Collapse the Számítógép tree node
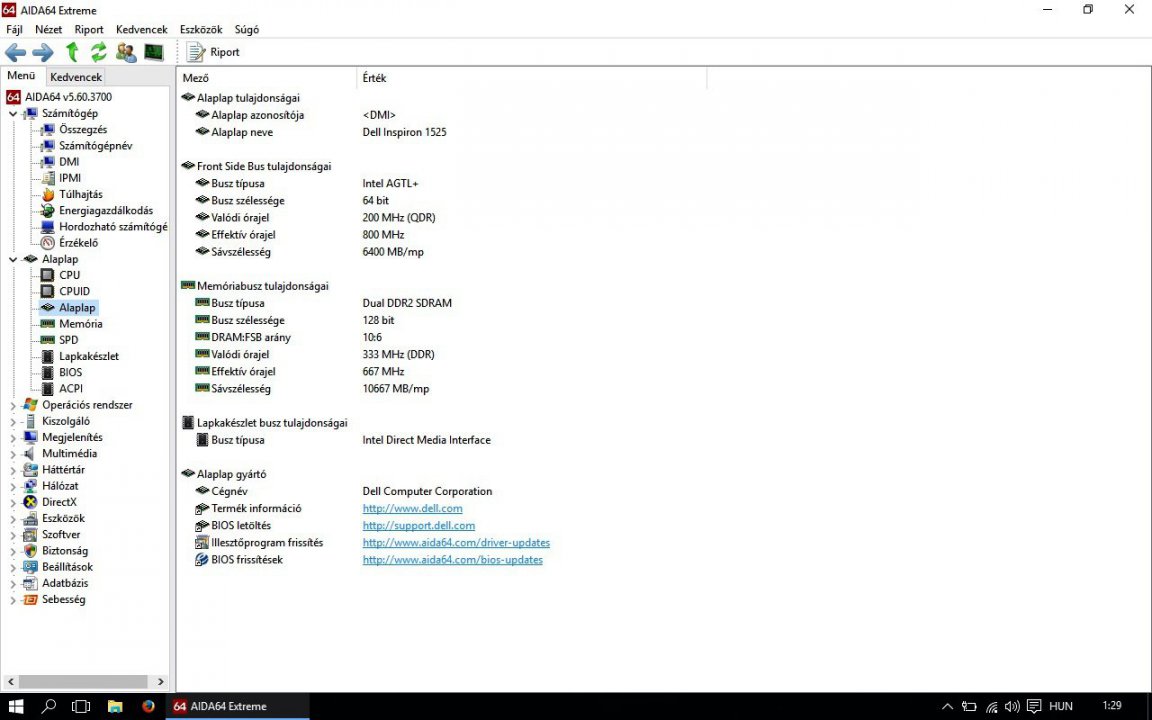 pos(12,113)
